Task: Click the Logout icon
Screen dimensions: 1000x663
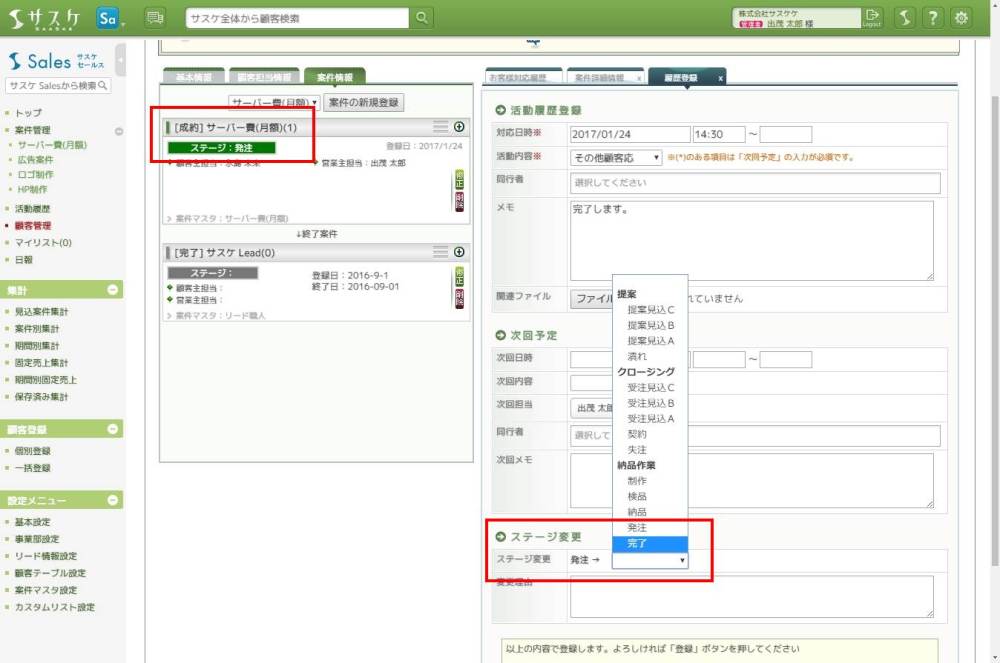Action: point(873,18)
